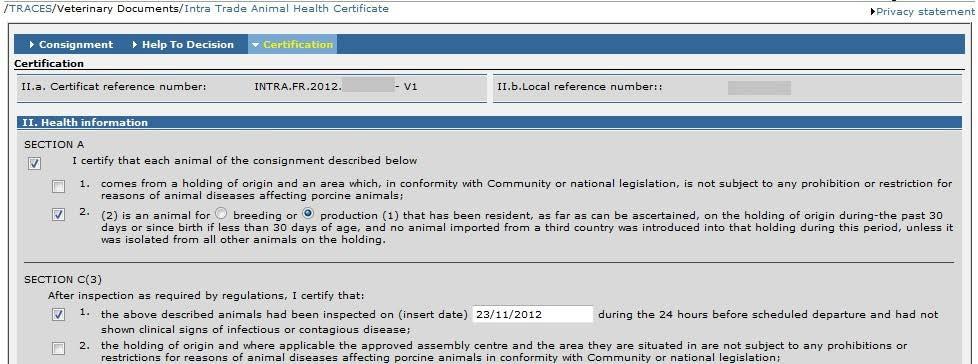
Task: Check Section A item 1 holding of origin
Action: [x=58, y=186]
